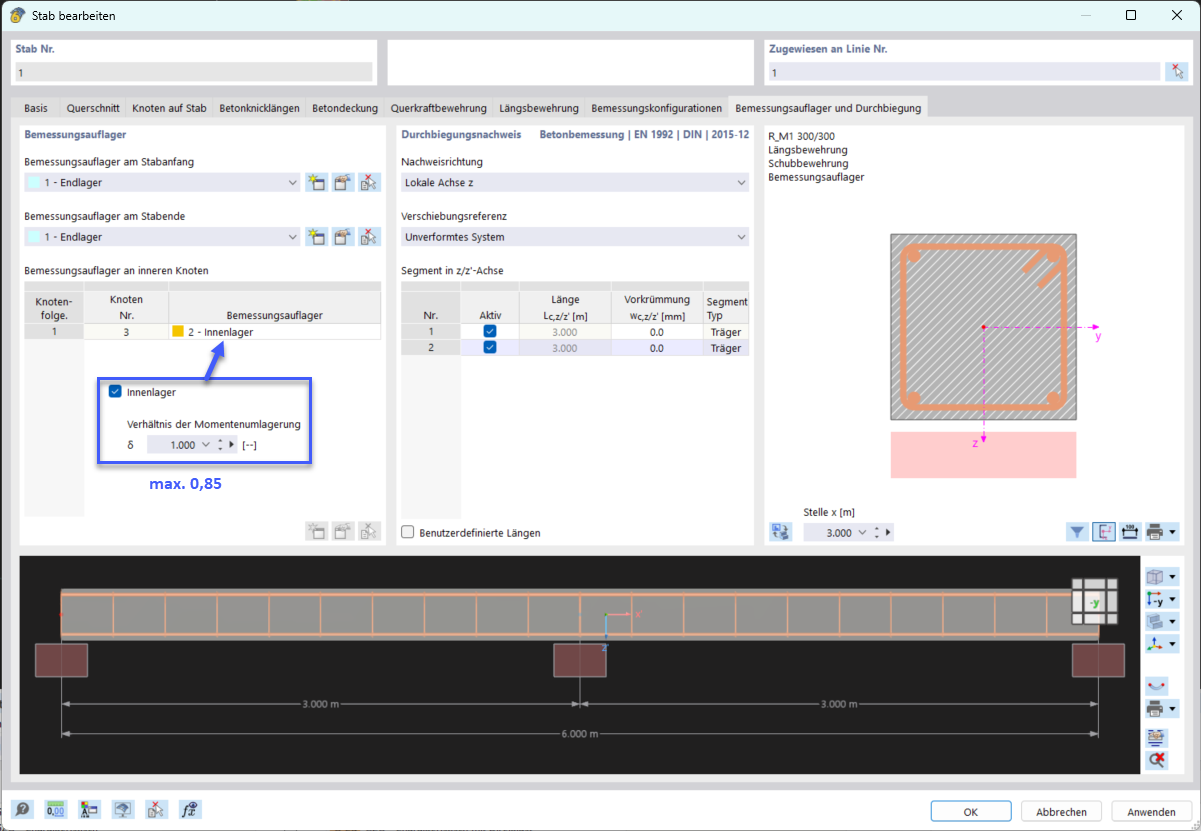Click the new support icon beside Stabanfang dropdown

316,183
